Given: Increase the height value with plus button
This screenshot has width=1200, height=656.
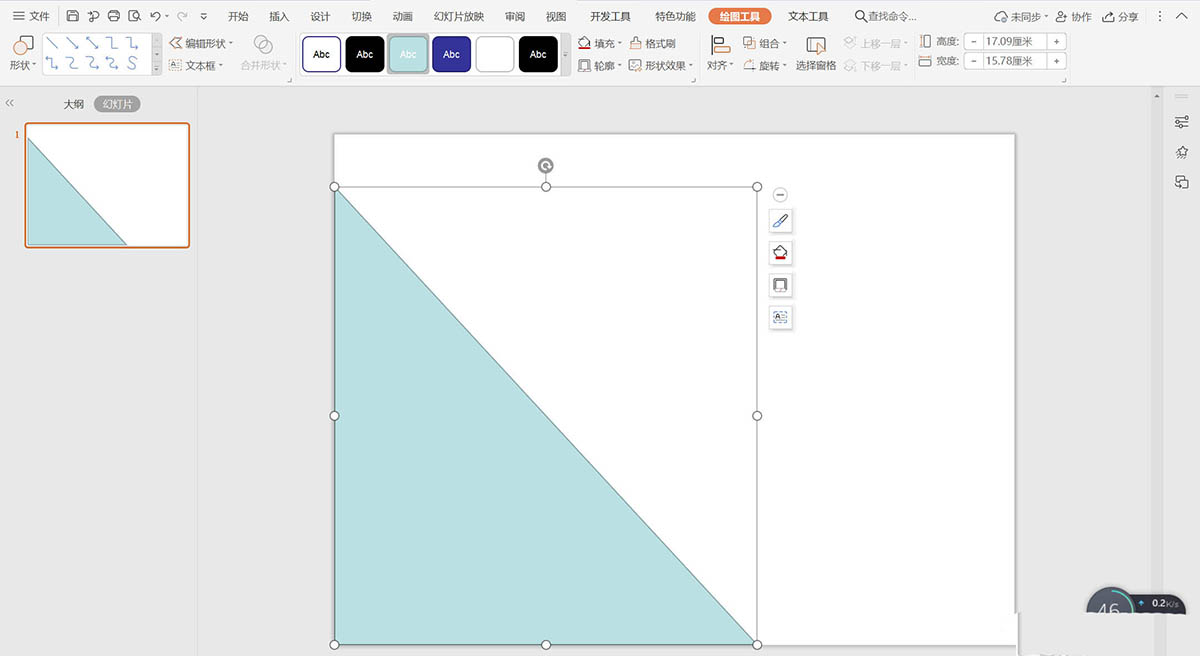Looking at the screenshot, I should pyautogui.click(x=1056, y=41).
